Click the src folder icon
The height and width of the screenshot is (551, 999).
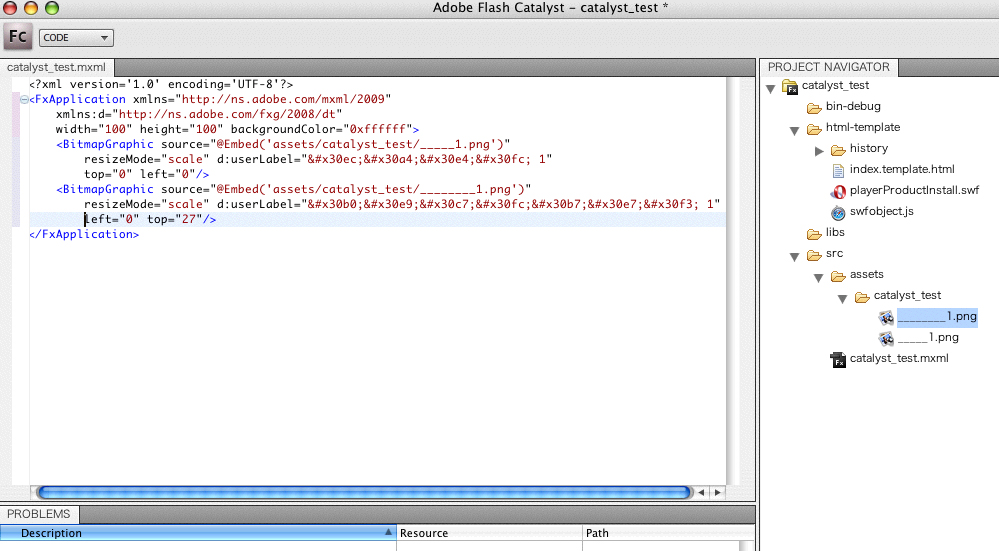click(814, 255)
